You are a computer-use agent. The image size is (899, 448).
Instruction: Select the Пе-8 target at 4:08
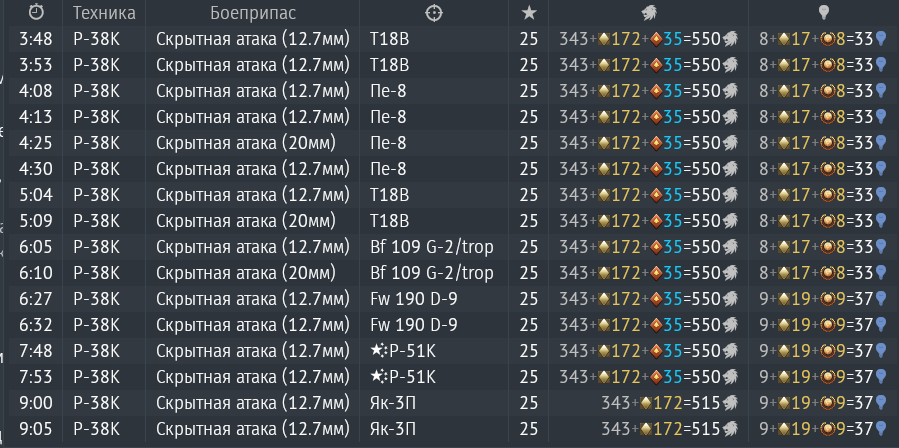[388, 91]
